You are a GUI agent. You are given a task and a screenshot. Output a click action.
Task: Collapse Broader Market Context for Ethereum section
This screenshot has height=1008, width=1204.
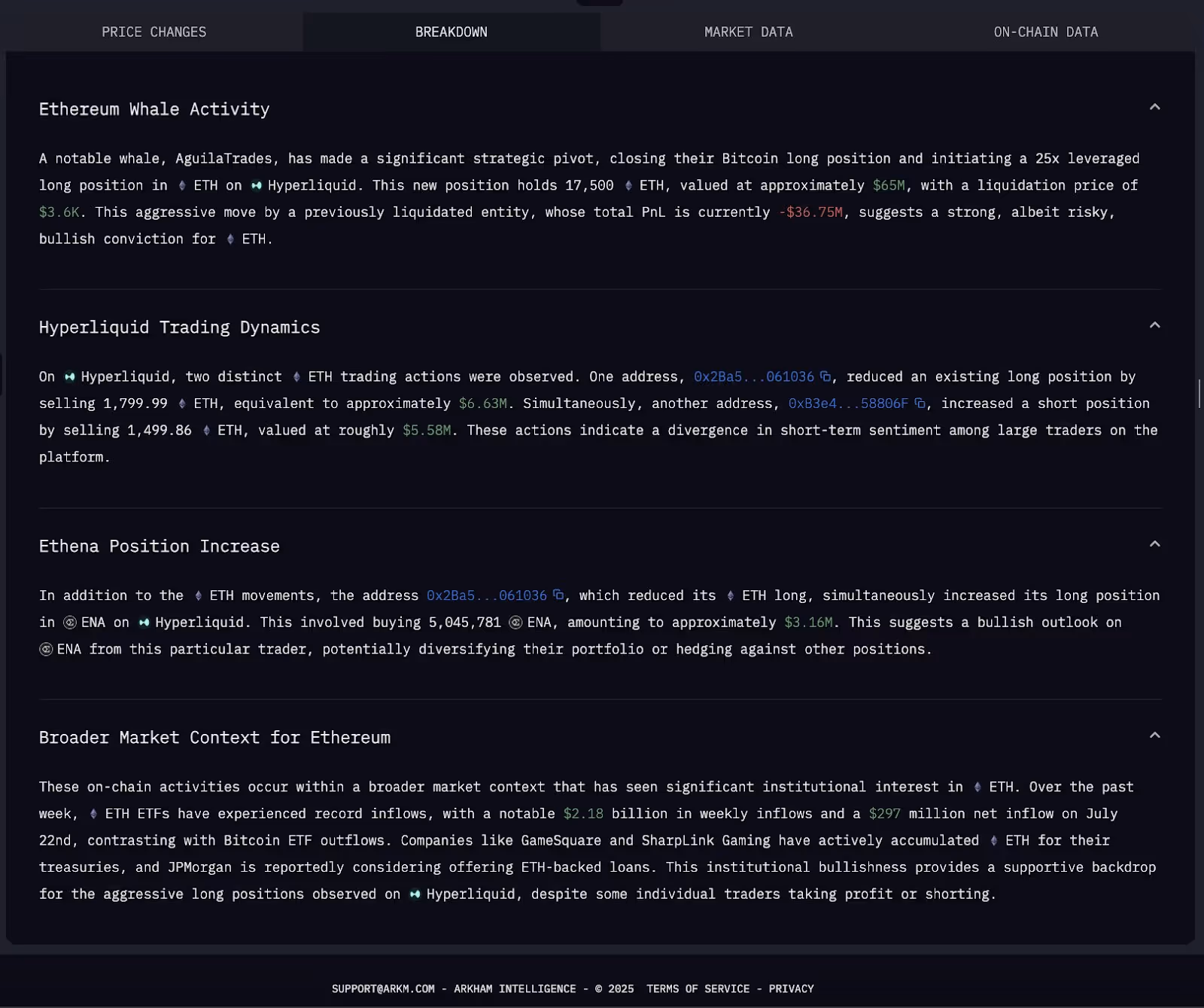point(1155,735)
